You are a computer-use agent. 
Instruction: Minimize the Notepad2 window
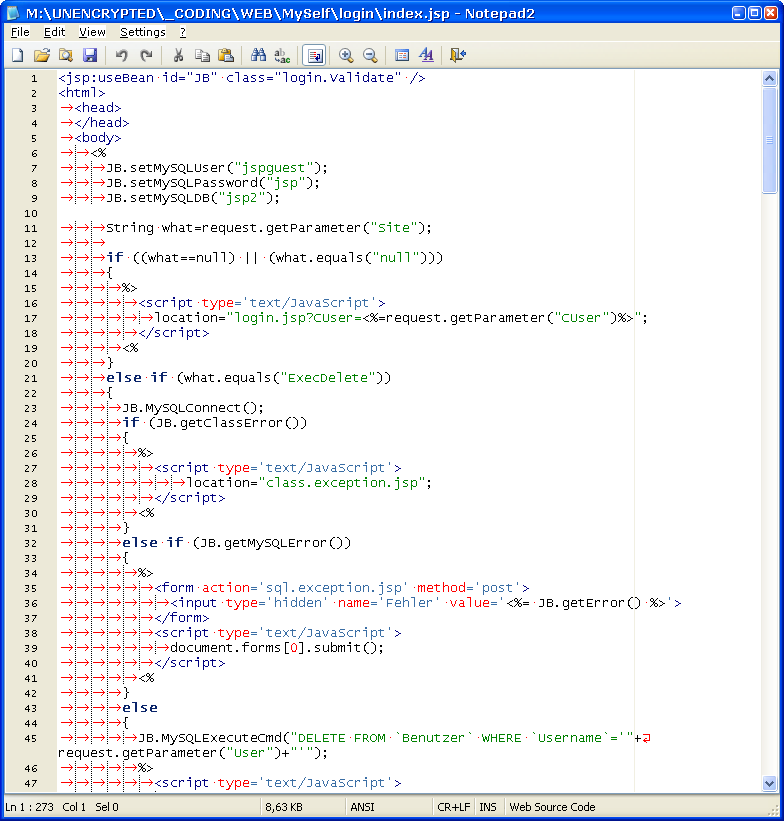738,13
